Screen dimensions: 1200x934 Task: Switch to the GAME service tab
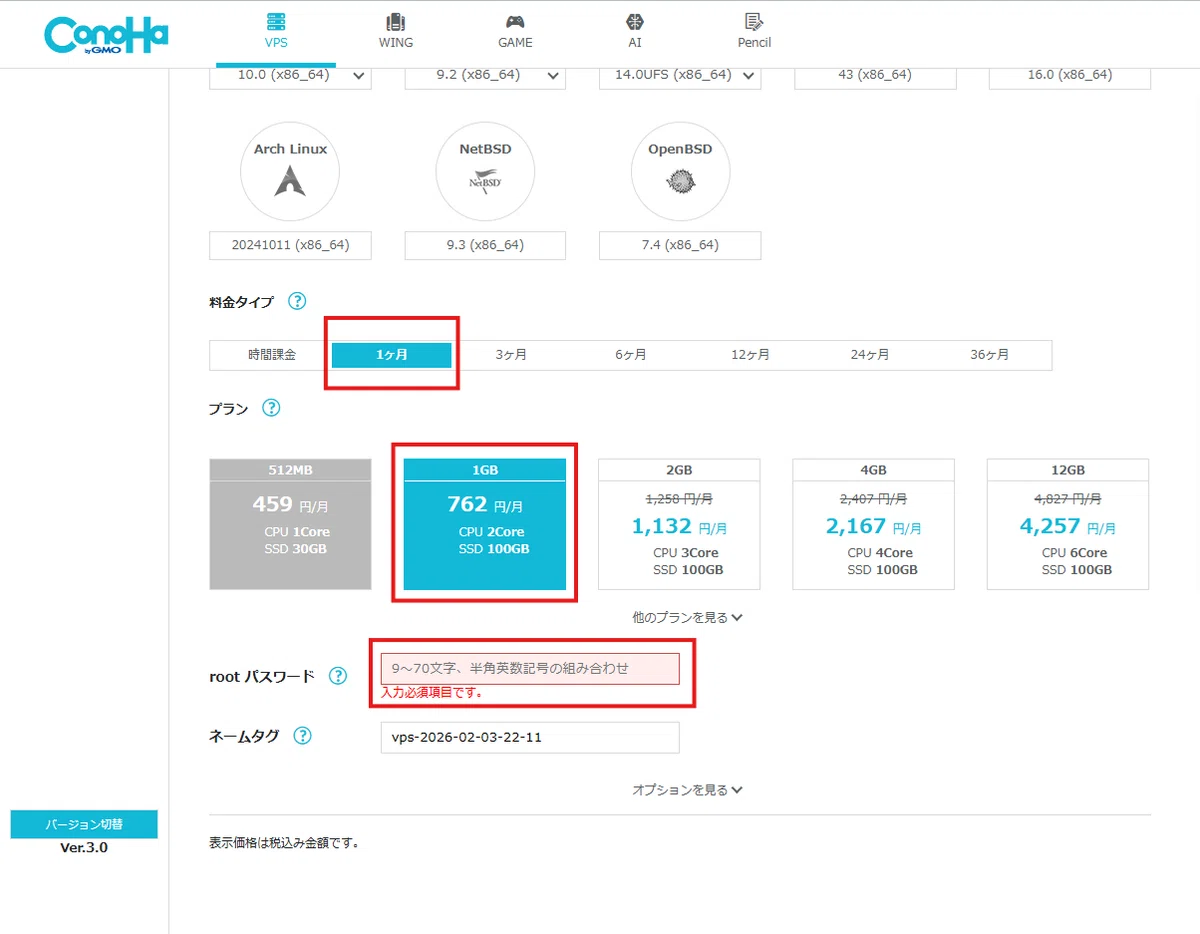[x=515, y=32]
